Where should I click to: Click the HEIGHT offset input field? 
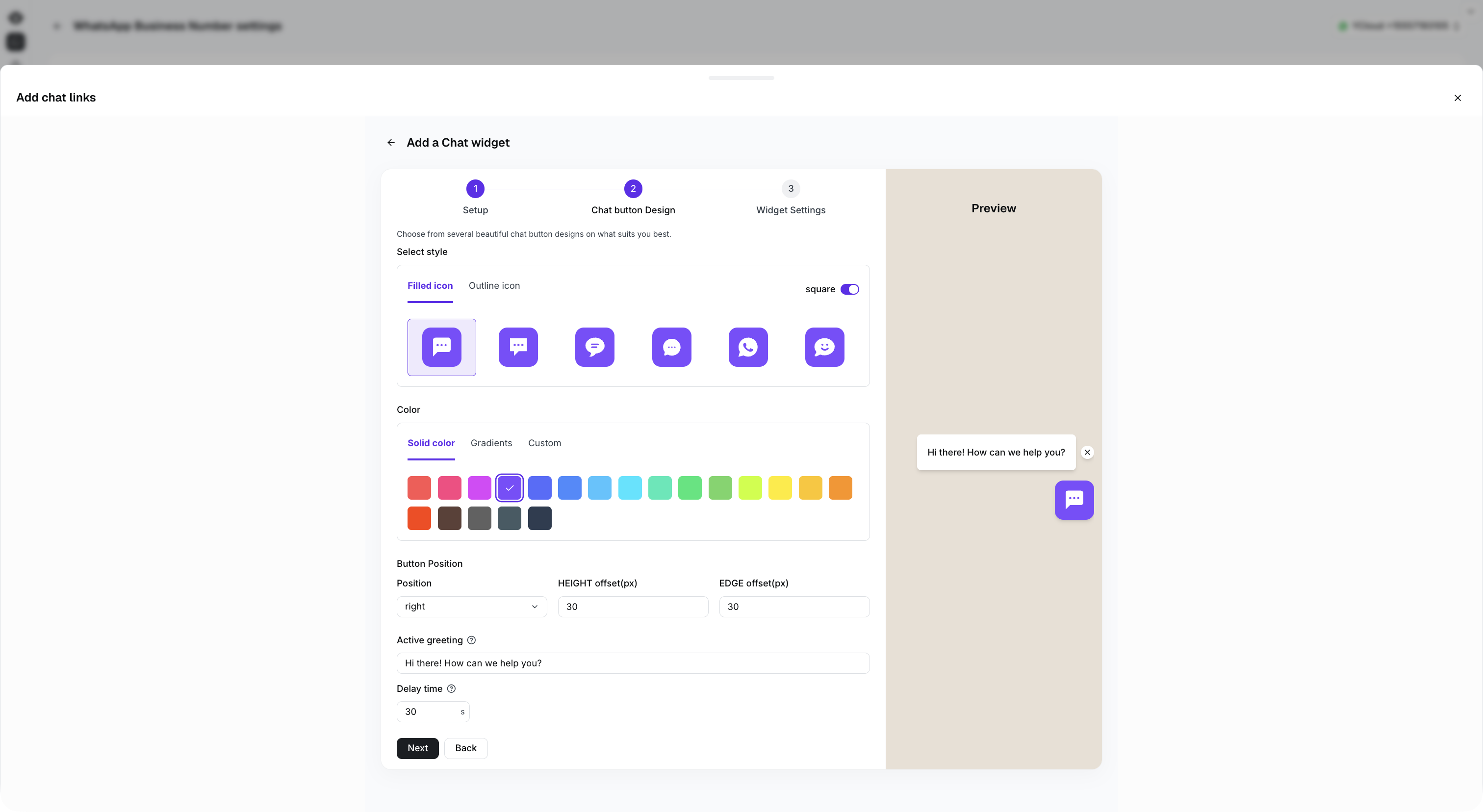(633, 607)
